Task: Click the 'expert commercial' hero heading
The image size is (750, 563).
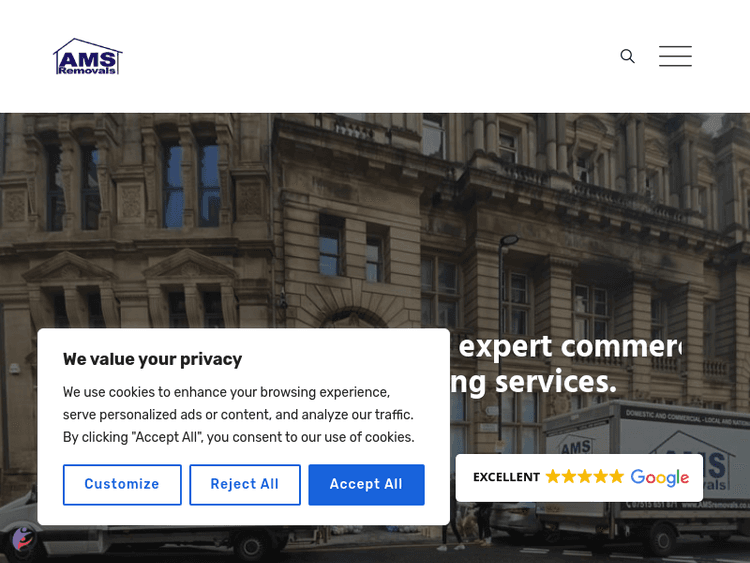Action: [x=570, y=346]
